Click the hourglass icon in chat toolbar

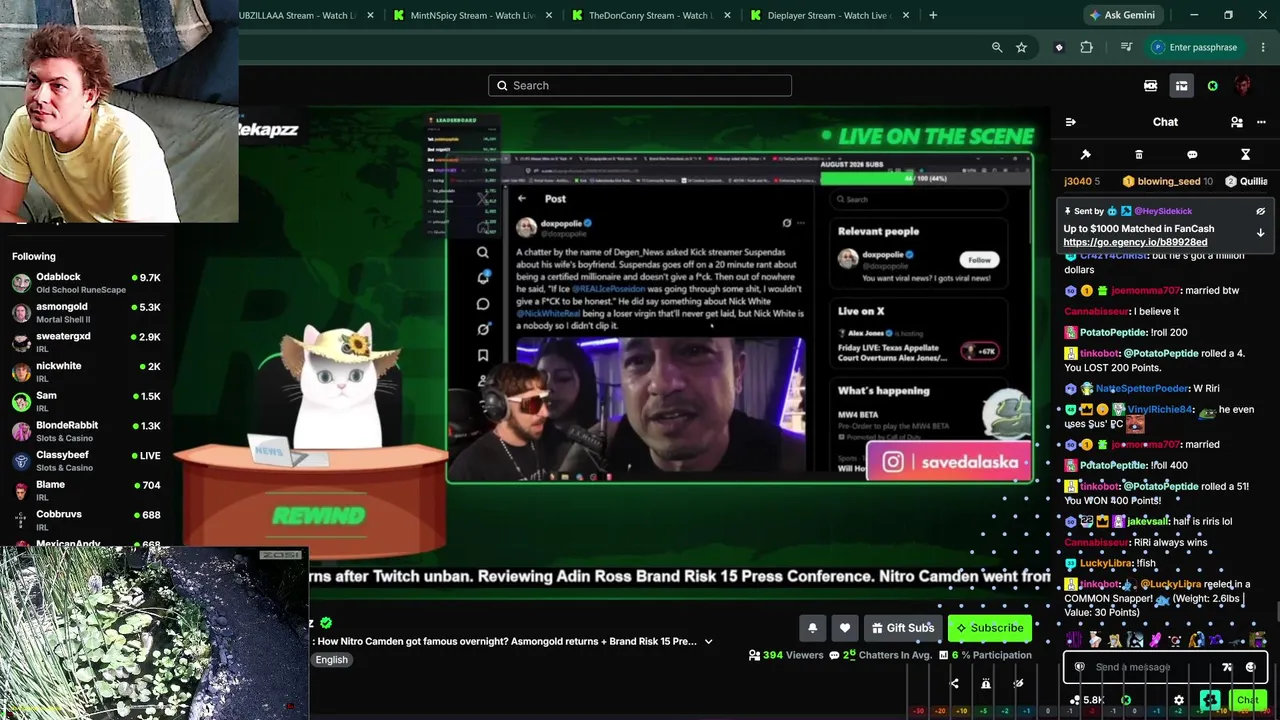[x=1245, y=155]
